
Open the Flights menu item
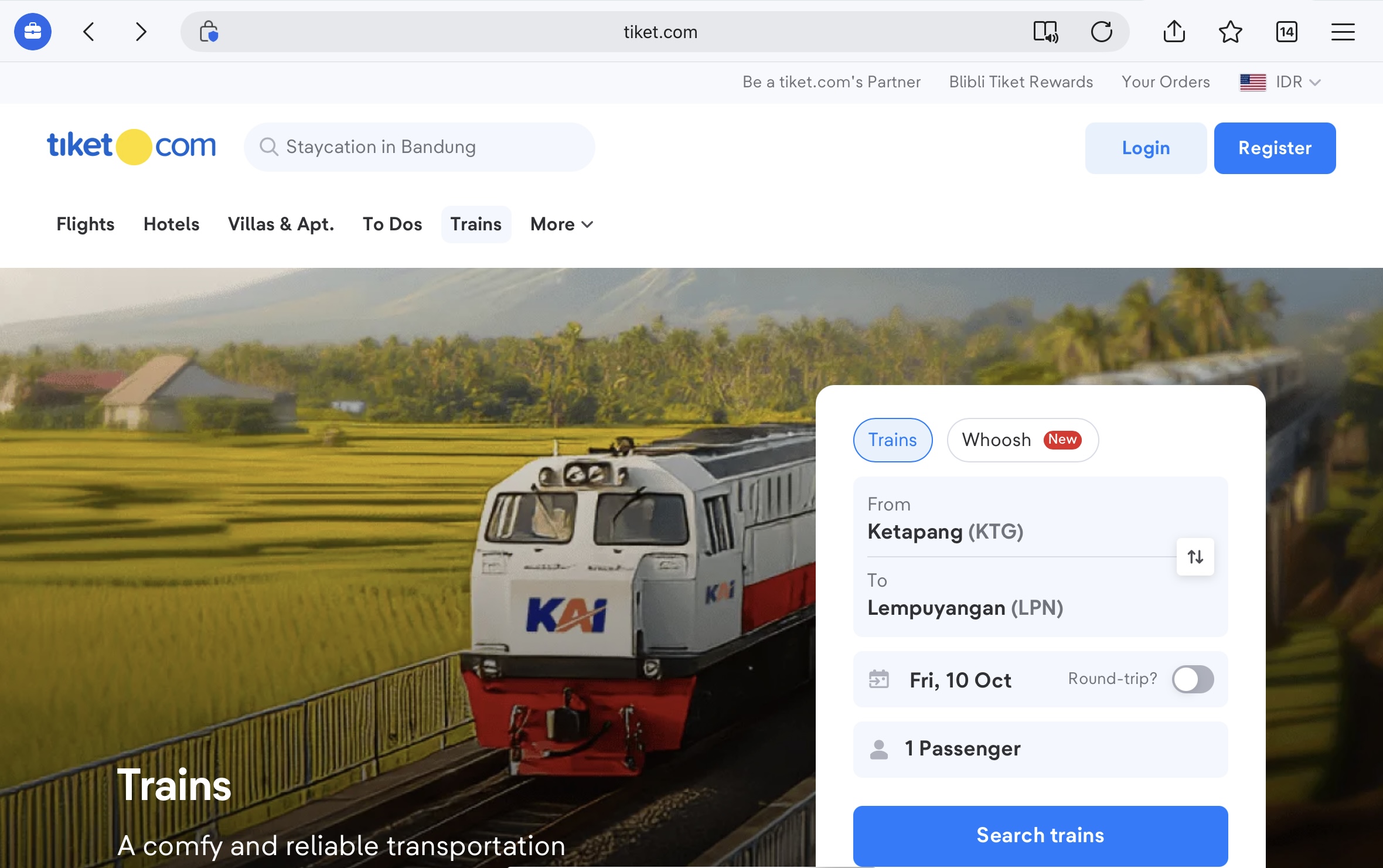click(x=86, y=224)
